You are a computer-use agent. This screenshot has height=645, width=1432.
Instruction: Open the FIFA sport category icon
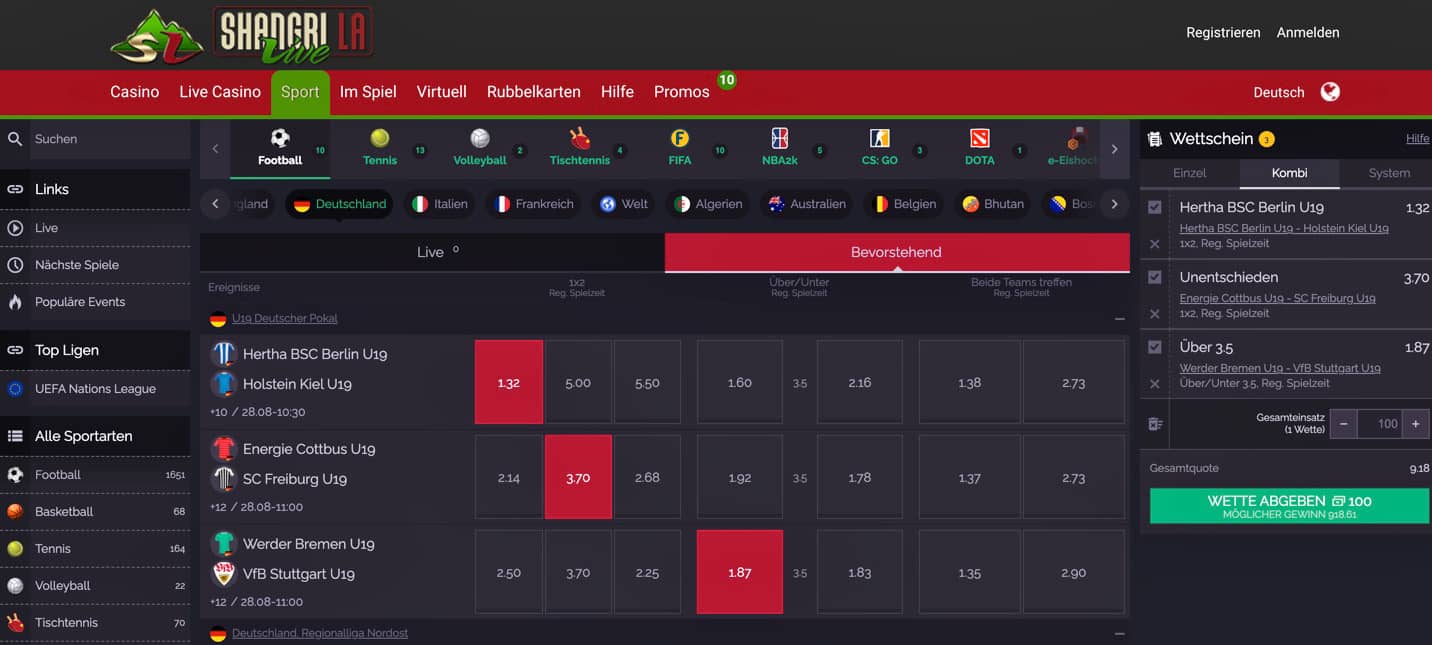click(x=680, y=138)
